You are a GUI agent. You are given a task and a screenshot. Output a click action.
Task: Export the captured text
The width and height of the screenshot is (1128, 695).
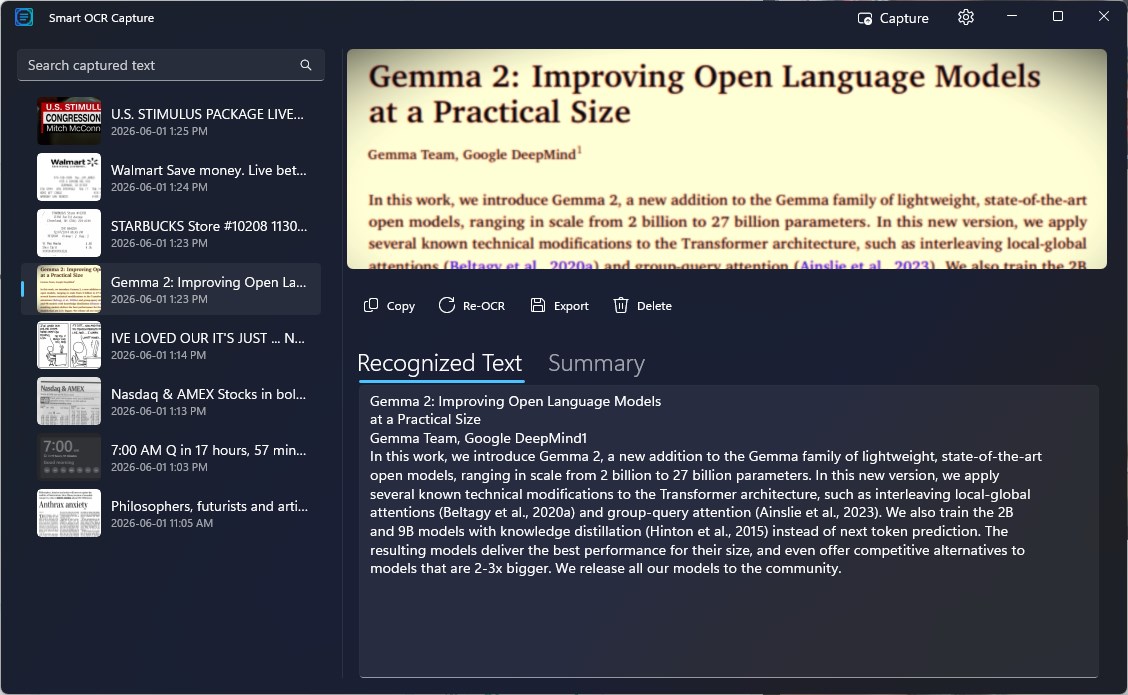(x=560, y=306)
